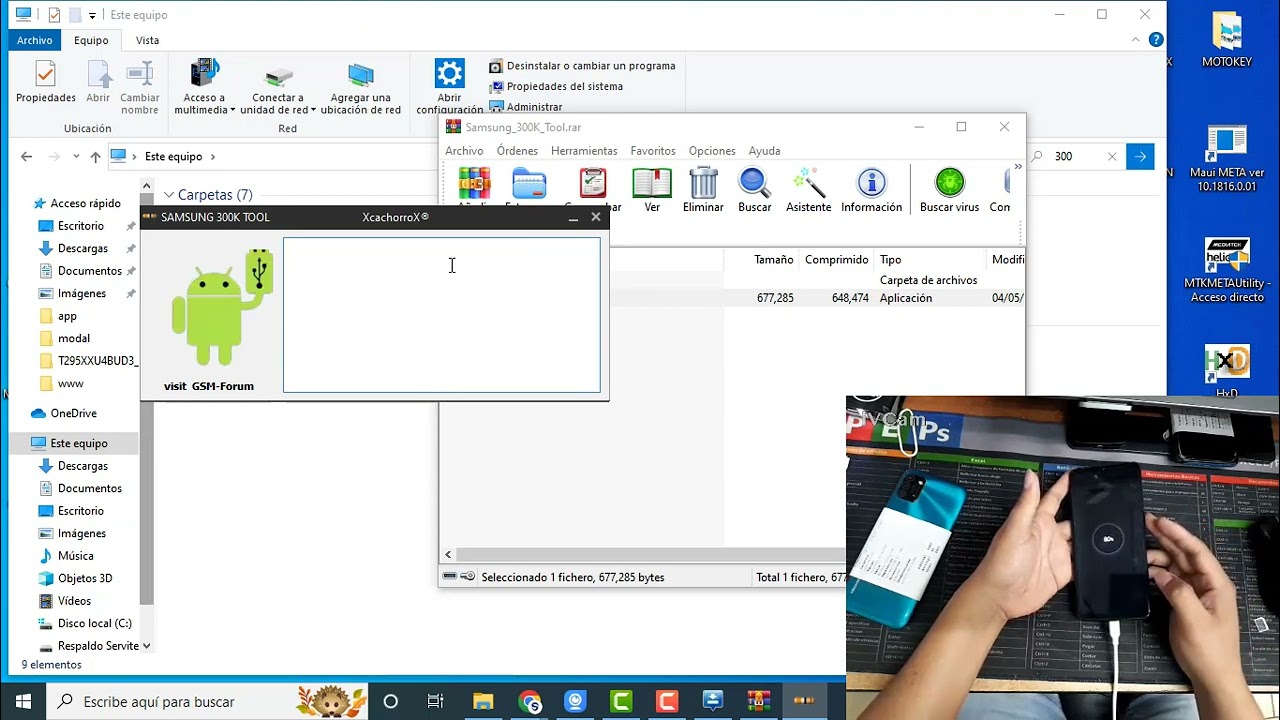
Task: Open Windows Start menu
Action: click(x=23, y=701)
